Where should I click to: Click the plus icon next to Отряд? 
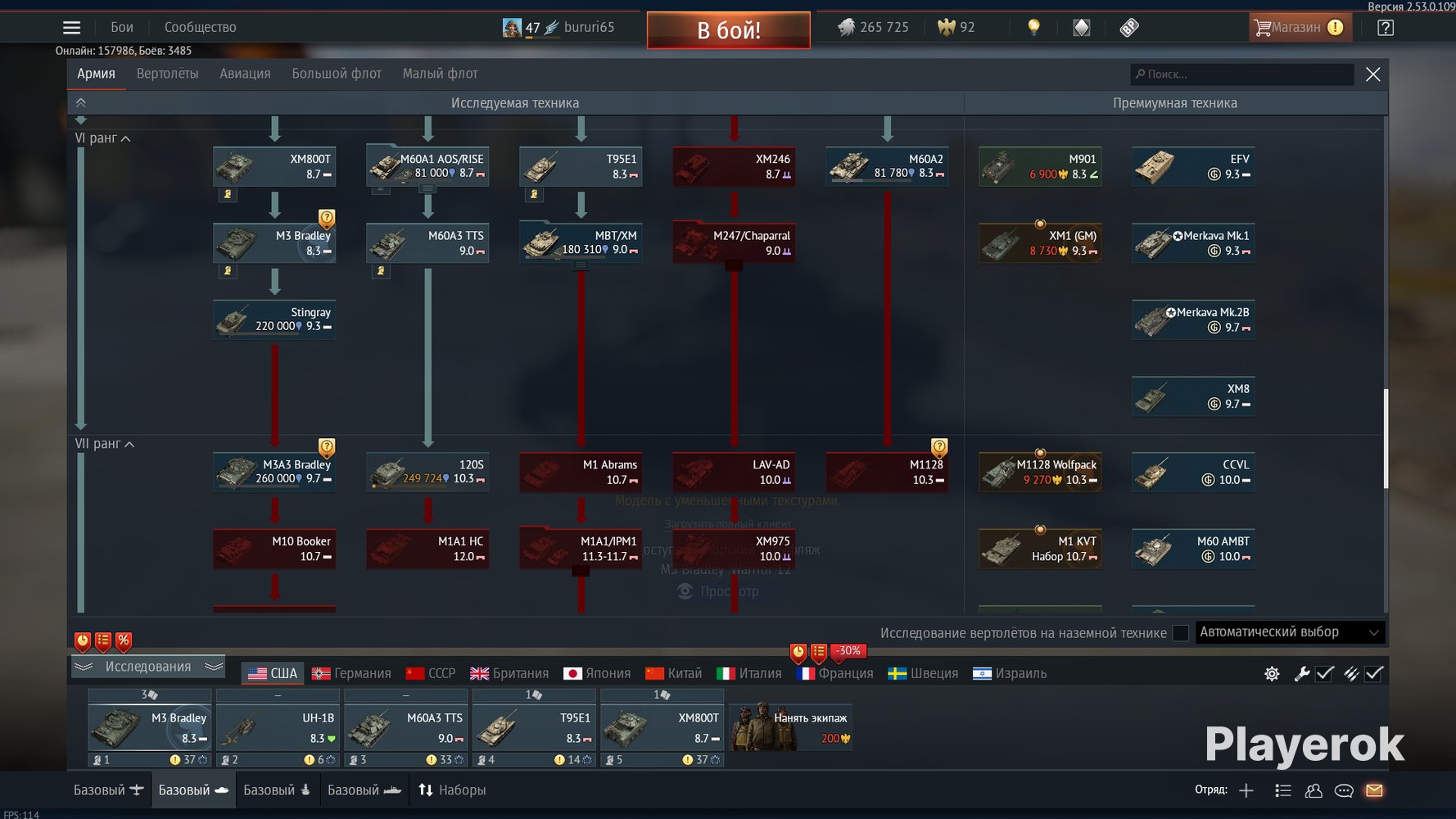[1246, 790]
